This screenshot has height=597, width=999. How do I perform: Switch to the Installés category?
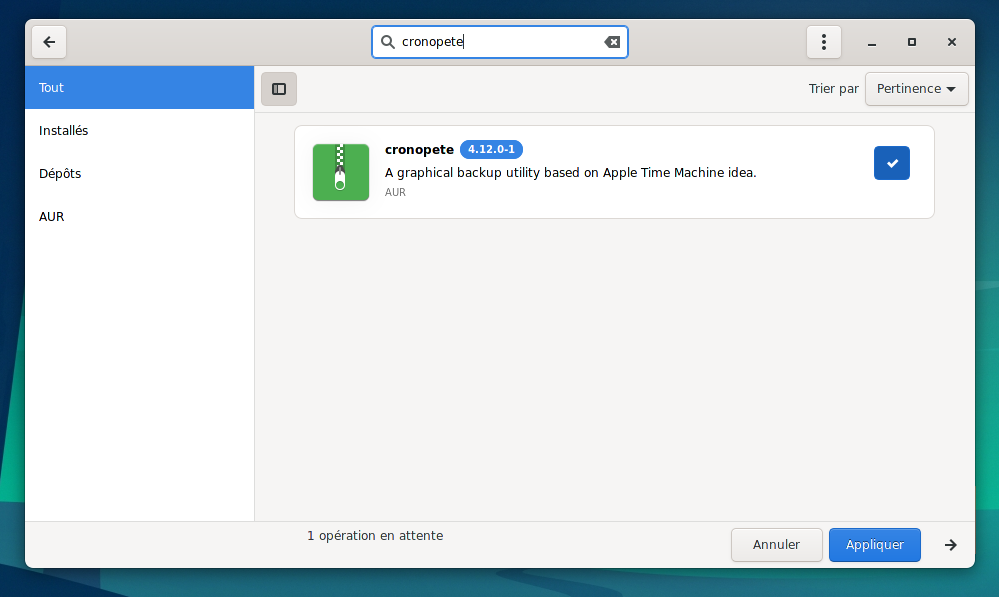(x=139, y=131)
